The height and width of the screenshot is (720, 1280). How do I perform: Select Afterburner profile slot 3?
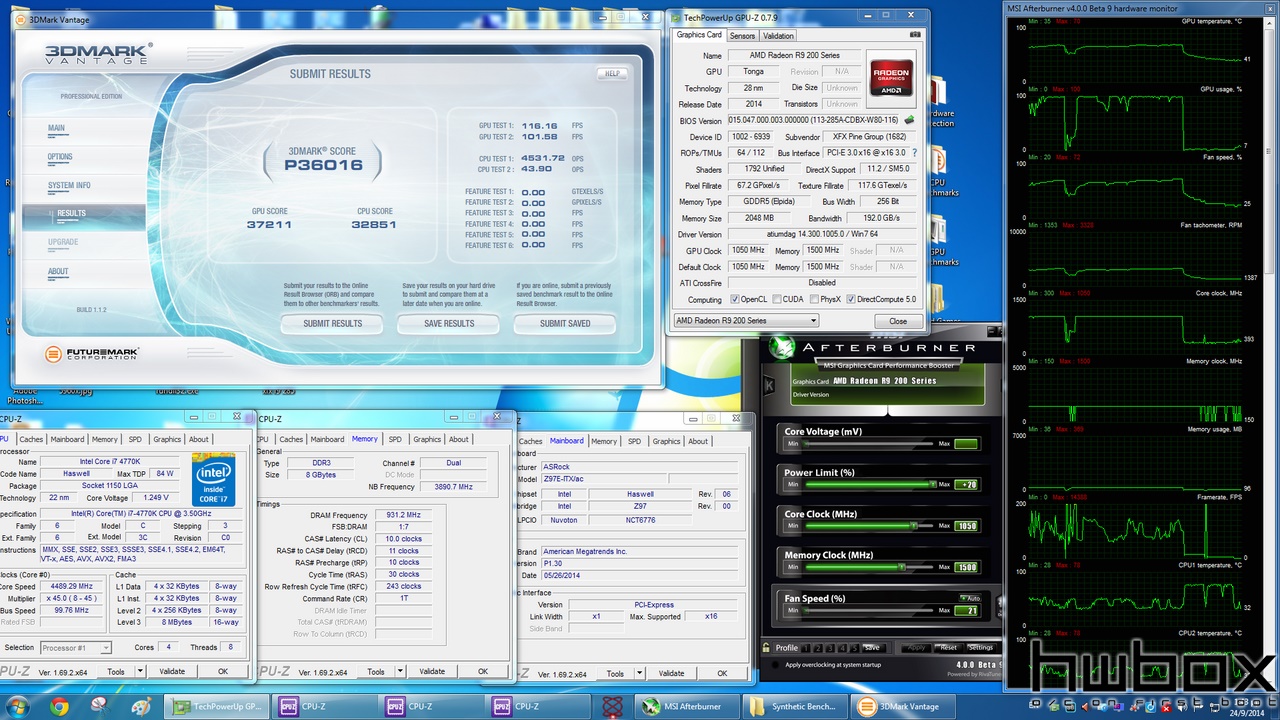click(828, 647)
